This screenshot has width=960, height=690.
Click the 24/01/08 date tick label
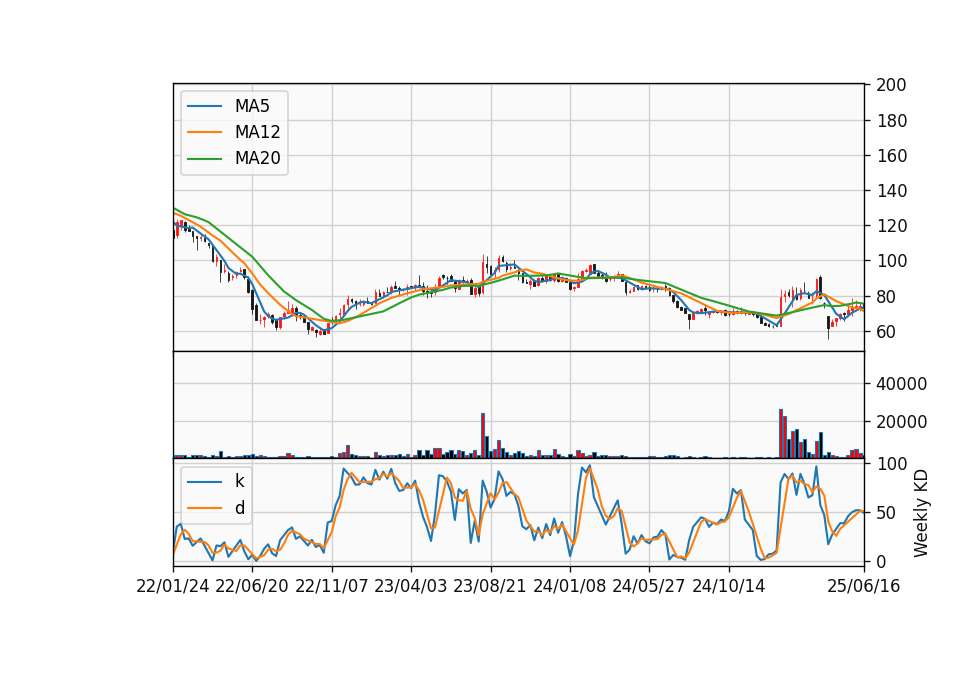569,586
